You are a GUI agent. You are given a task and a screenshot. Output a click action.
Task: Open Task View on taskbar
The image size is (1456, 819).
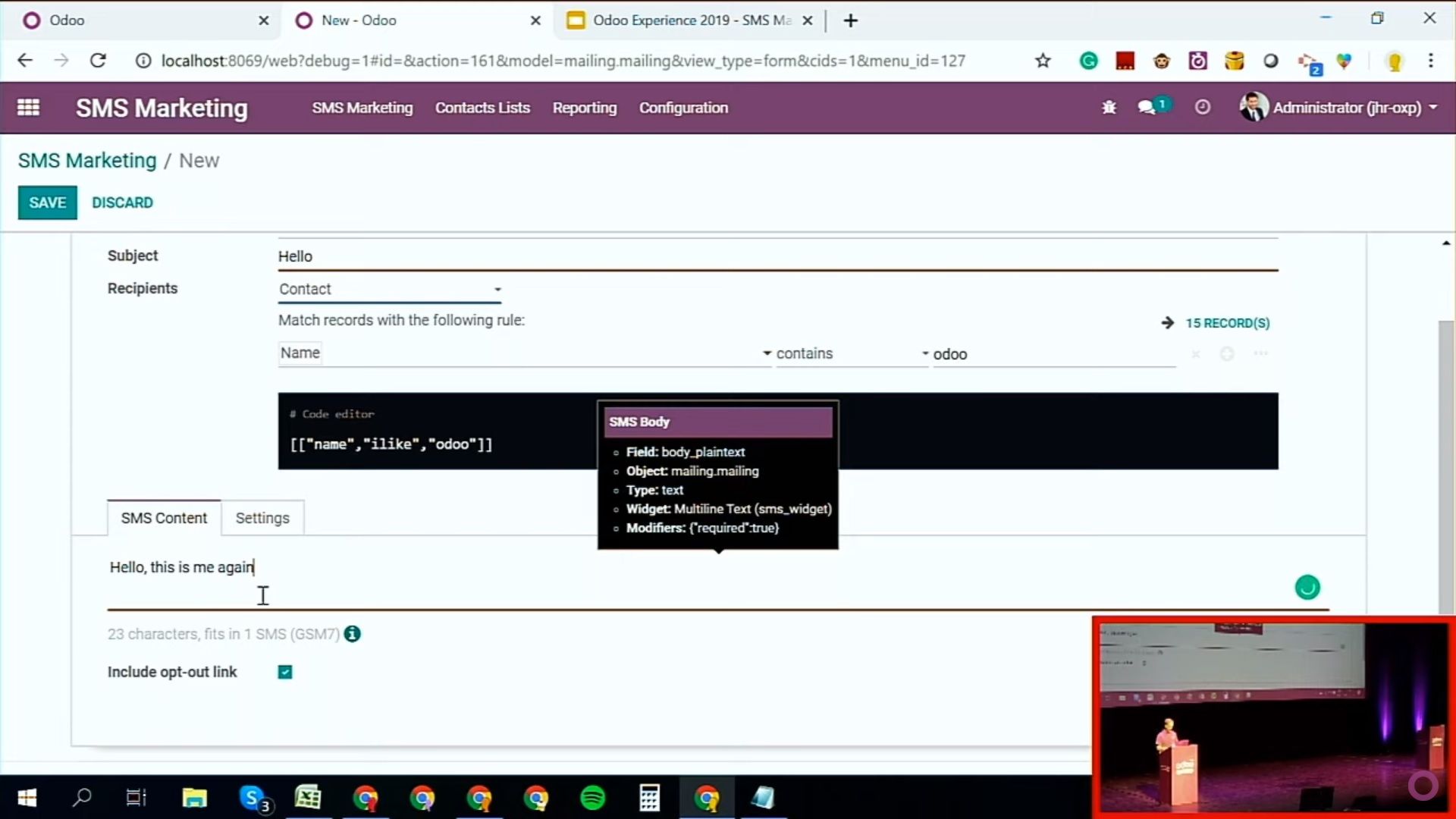pos(136,798)
